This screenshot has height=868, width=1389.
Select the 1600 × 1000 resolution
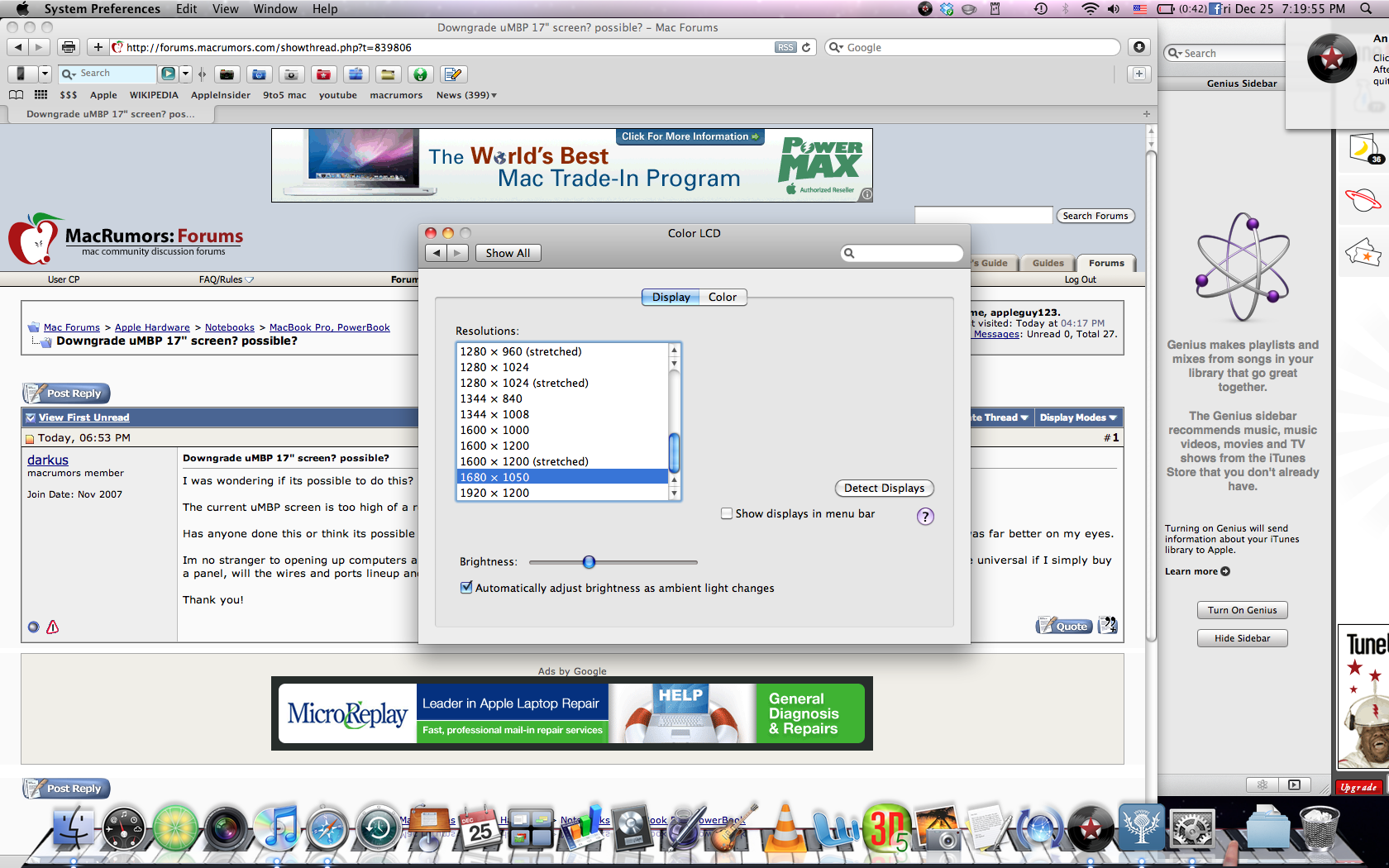tap(562, 430)
